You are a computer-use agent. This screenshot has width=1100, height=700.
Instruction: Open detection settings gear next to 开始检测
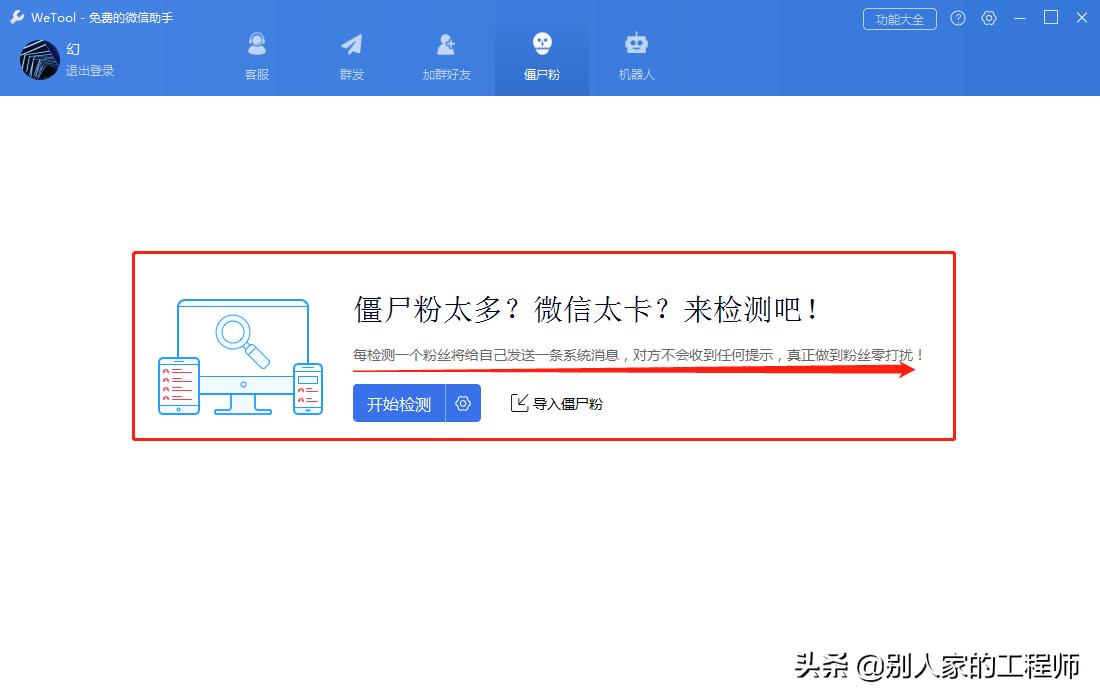point(462,403)
